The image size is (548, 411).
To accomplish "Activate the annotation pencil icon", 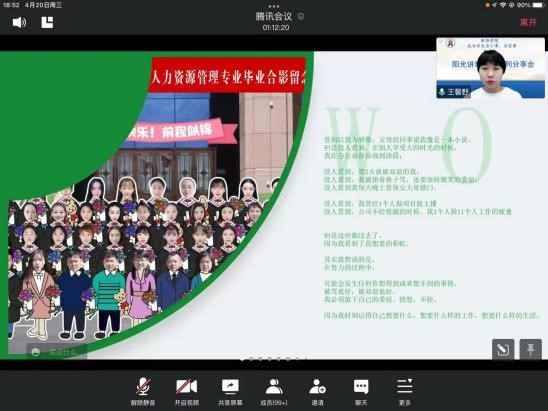I will coord(503,349).
